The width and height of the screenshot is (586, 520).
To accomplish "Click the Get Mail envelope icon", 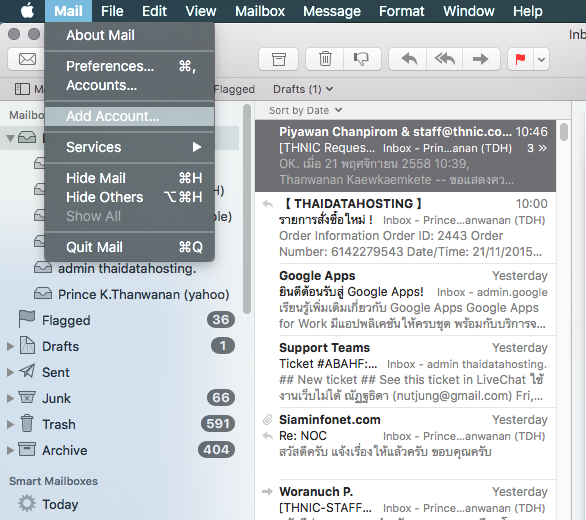I will [x=27, y=59].
